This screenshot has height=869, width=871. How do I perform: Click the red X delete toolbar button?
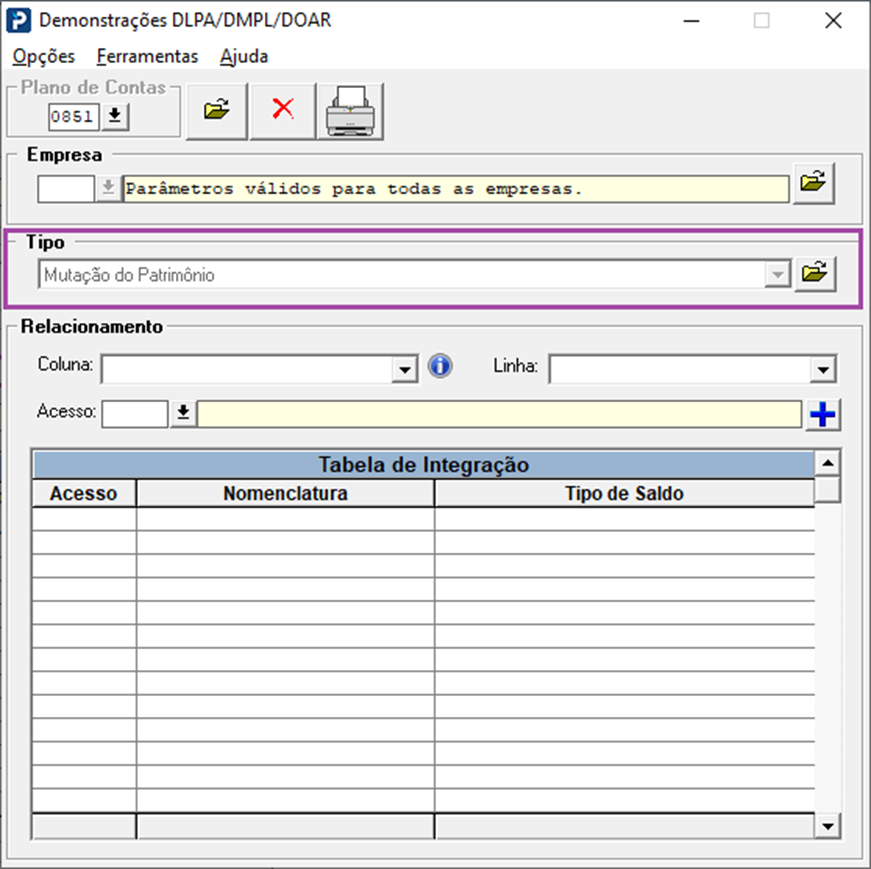(x=283, y=111)
